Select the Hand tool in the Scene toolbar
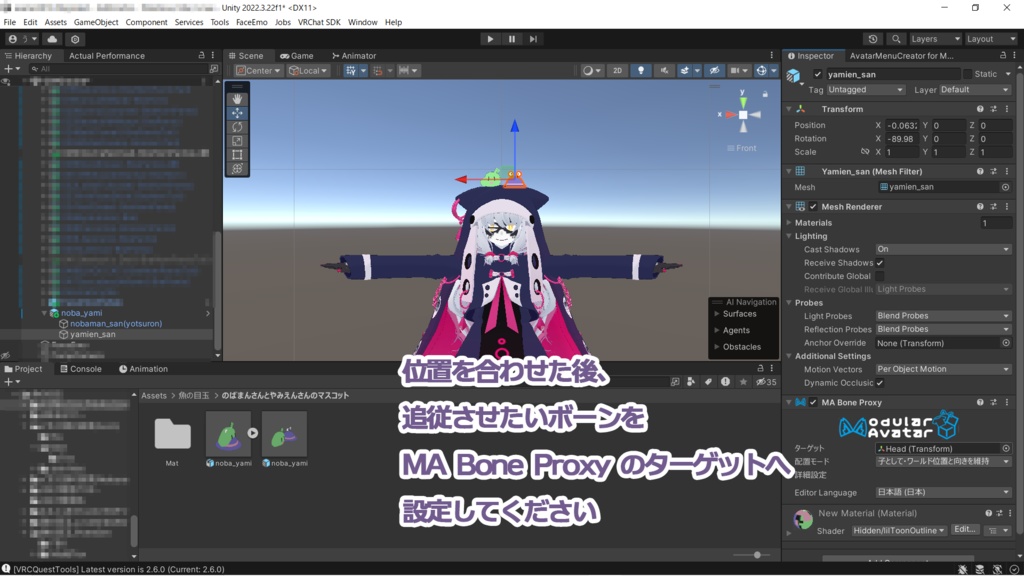 pos(238,99)
